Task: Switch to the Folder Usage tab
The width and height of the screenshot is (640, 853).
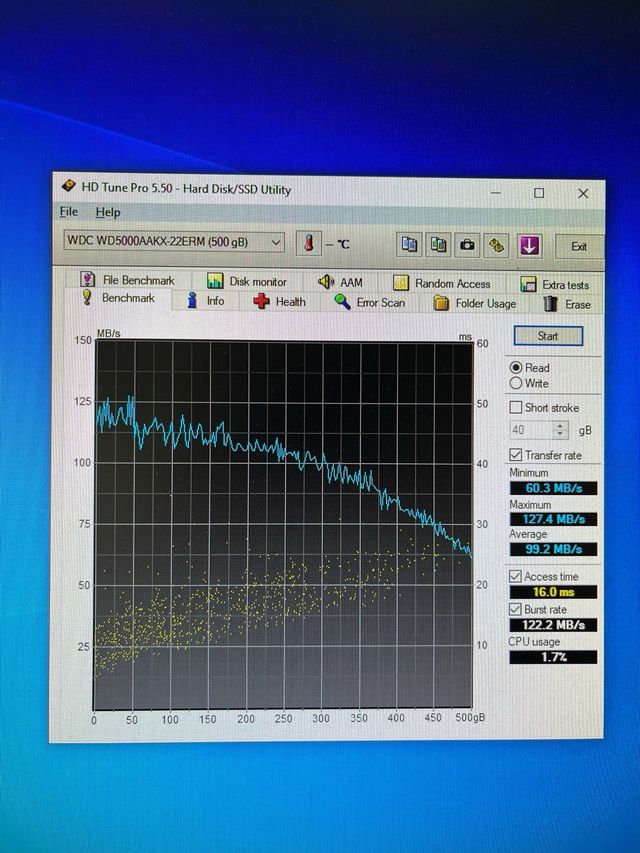Action: click(475, 304)
